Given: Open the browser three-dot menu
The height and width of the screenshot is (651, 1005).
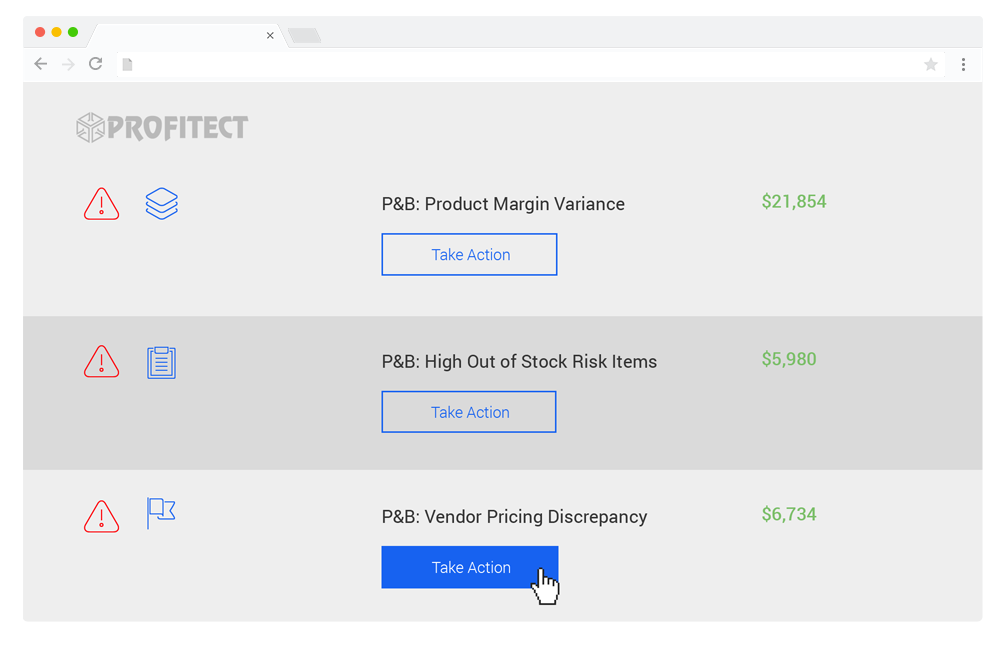Looking at the screenshot, I should tap(963, 64).
